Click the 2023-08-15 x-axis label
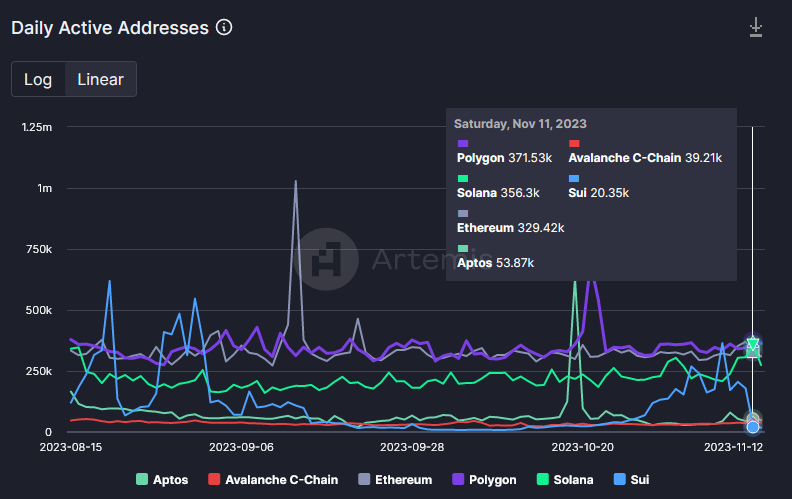The height and width of the screenshot is (499, 792). click(x=71, y=447)
